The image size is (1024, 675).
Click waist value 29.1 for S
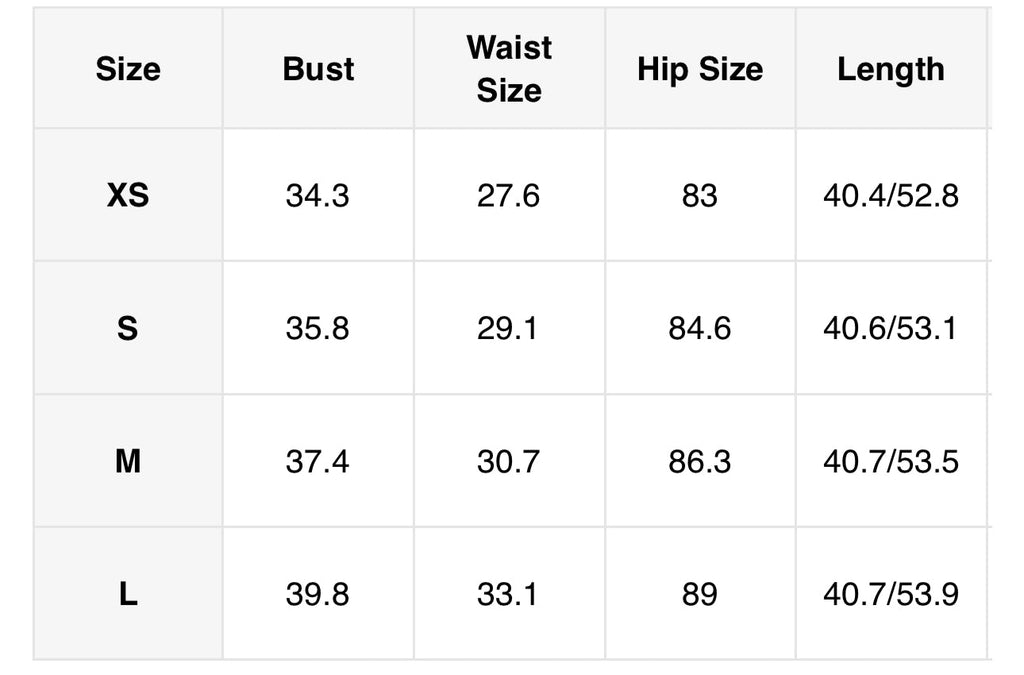(507, 328)
